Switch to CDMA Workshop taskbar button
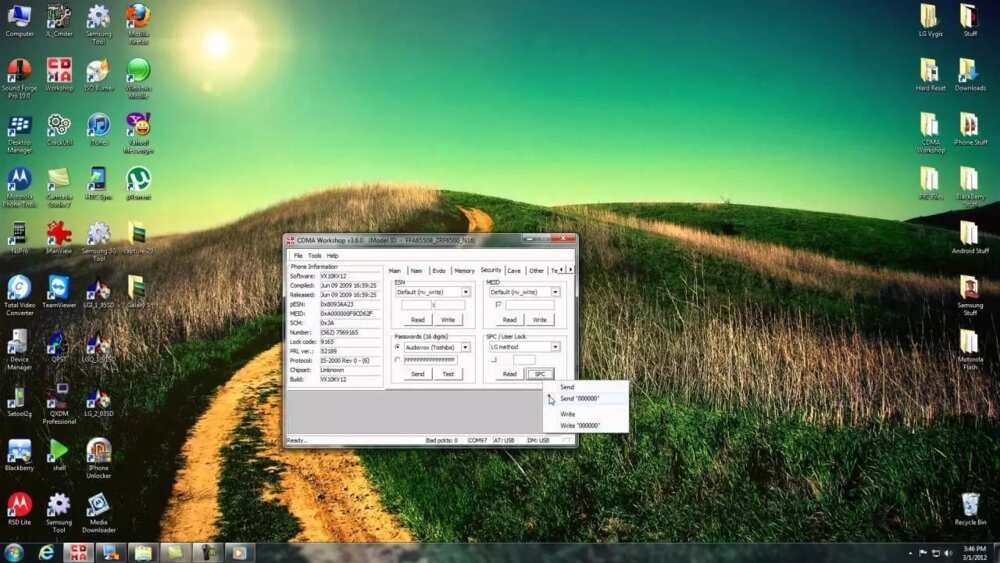1000x563 pixels. click(x=78, y=552)
